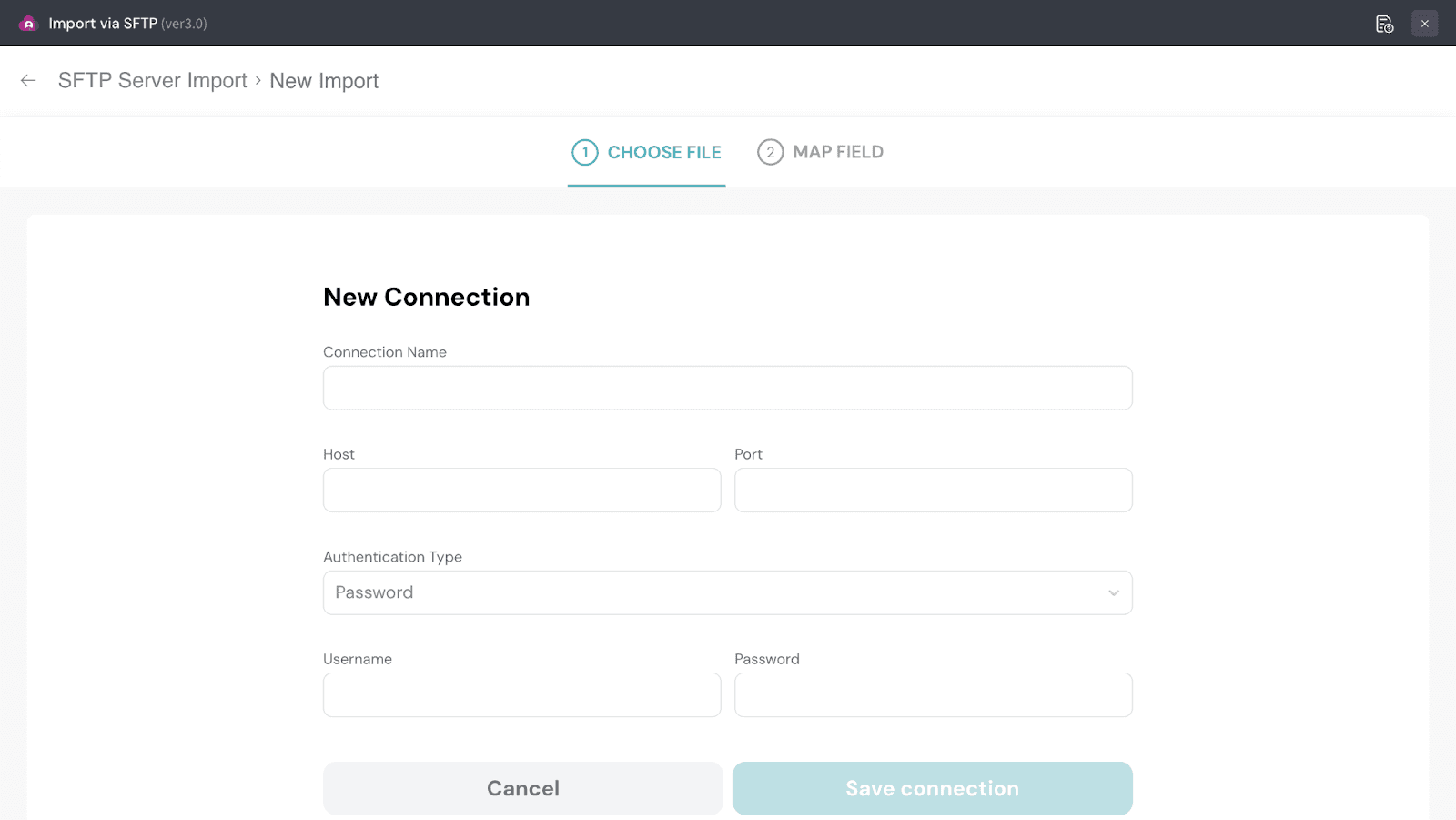Open the help documentation icon in title bar
This screenshot has height=820, width=1456.
tap(1384, 24)
